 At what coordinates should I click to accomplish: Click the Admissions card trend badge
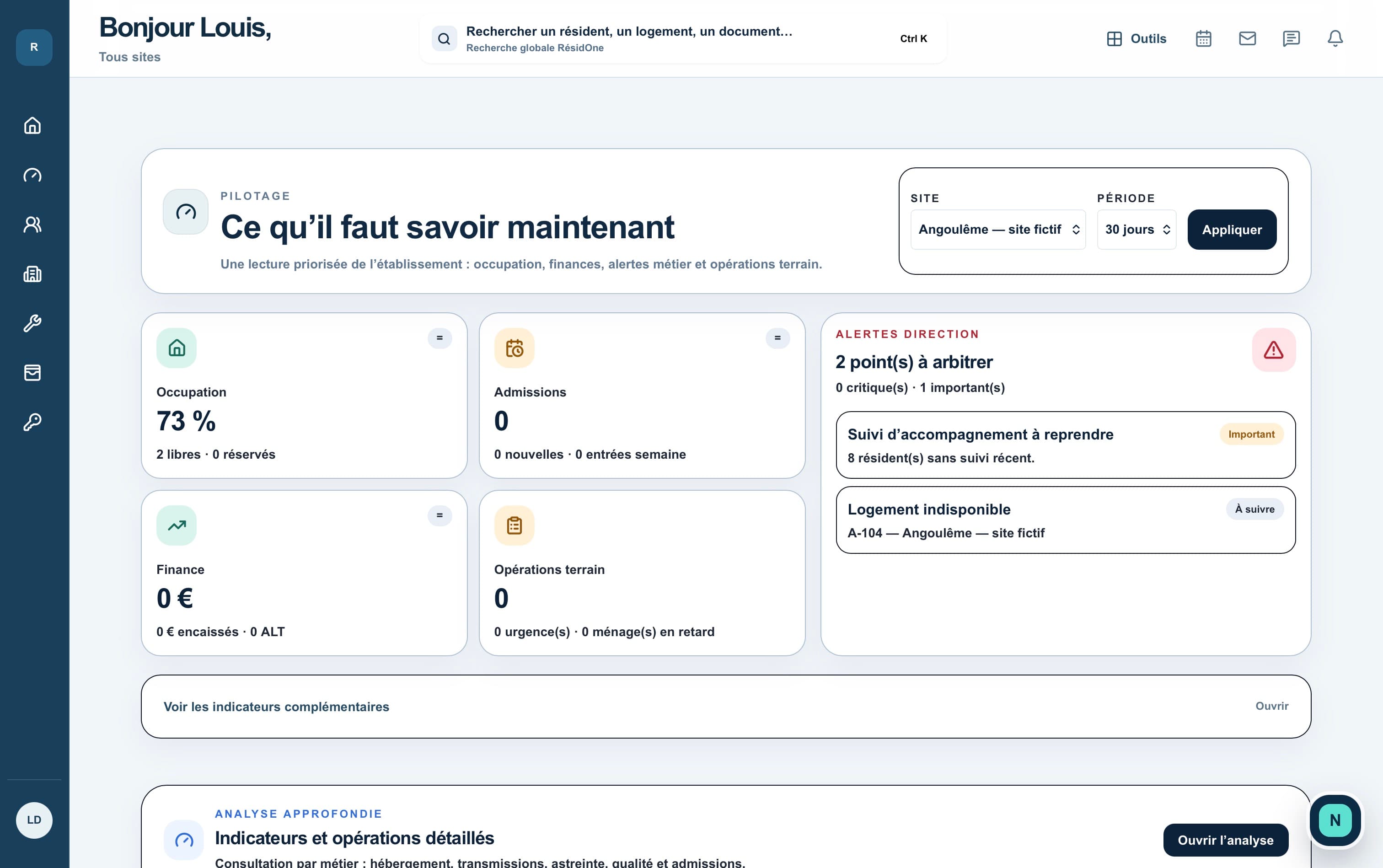tap(777, 338)
